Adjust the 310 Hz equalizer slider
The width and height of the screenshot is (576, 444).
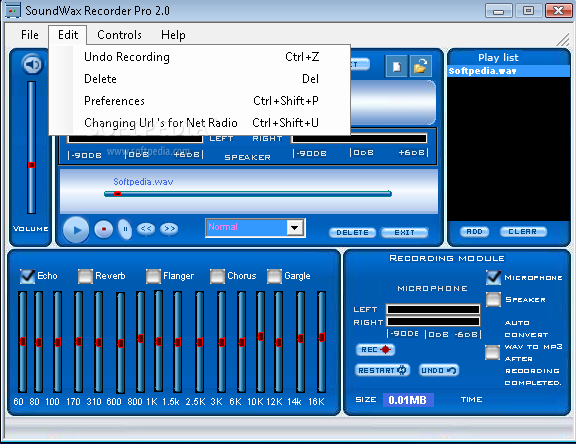coord(98,342)
